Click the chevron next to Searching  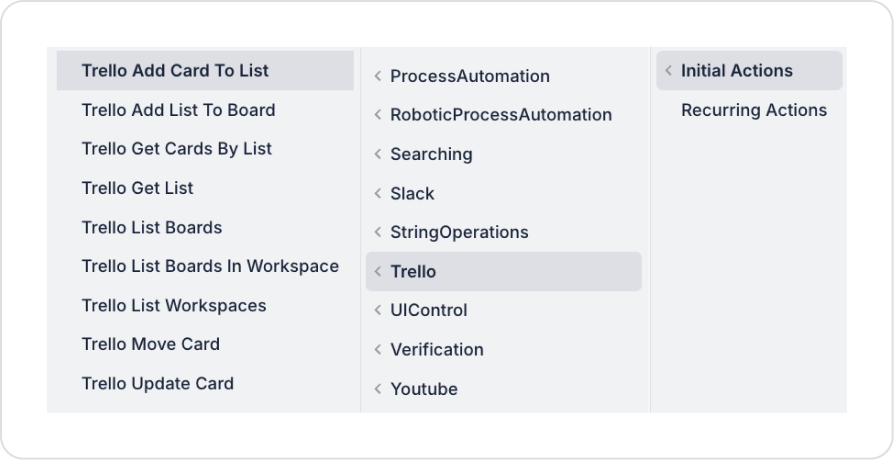pyautogui.click(x=378, y=154)
